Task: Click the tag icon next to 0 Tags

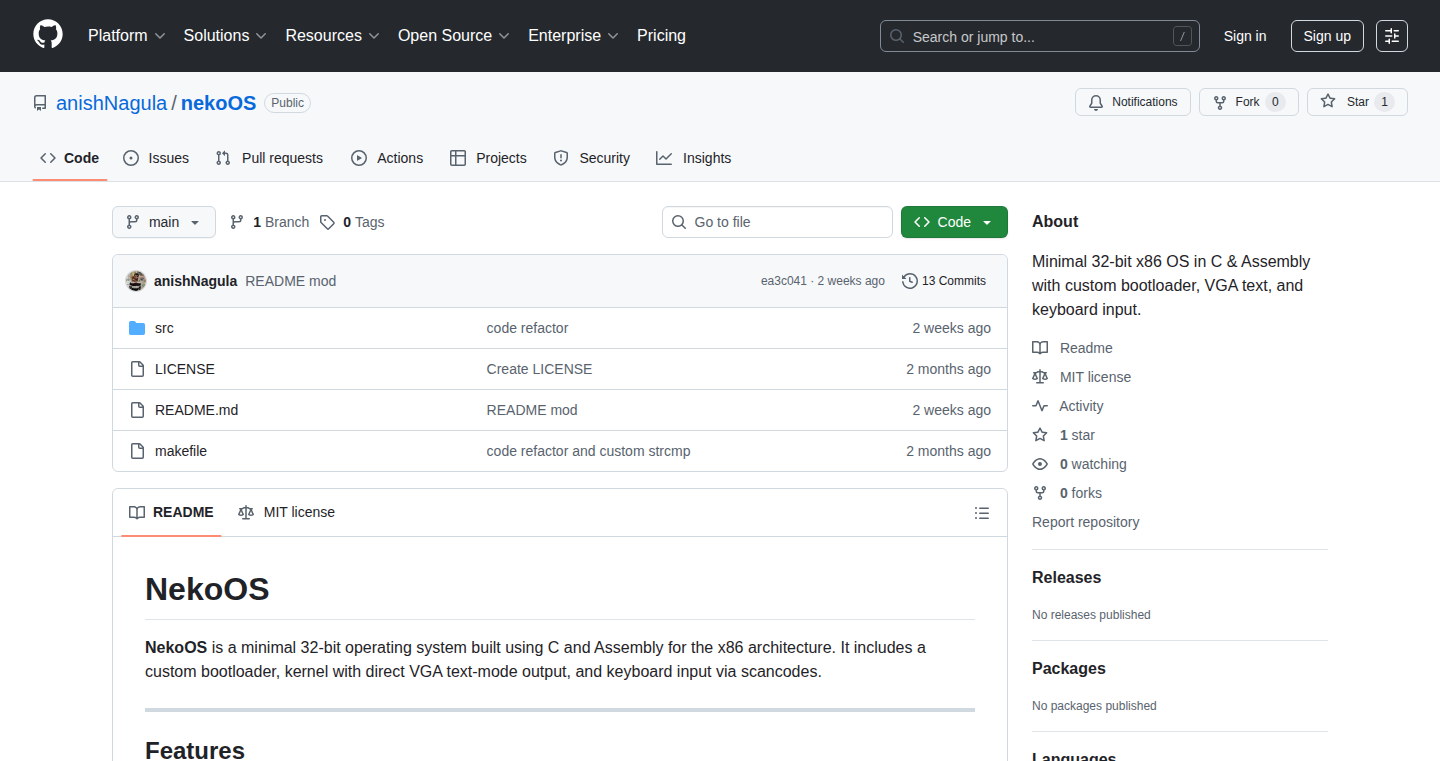Action: point(327,222)
